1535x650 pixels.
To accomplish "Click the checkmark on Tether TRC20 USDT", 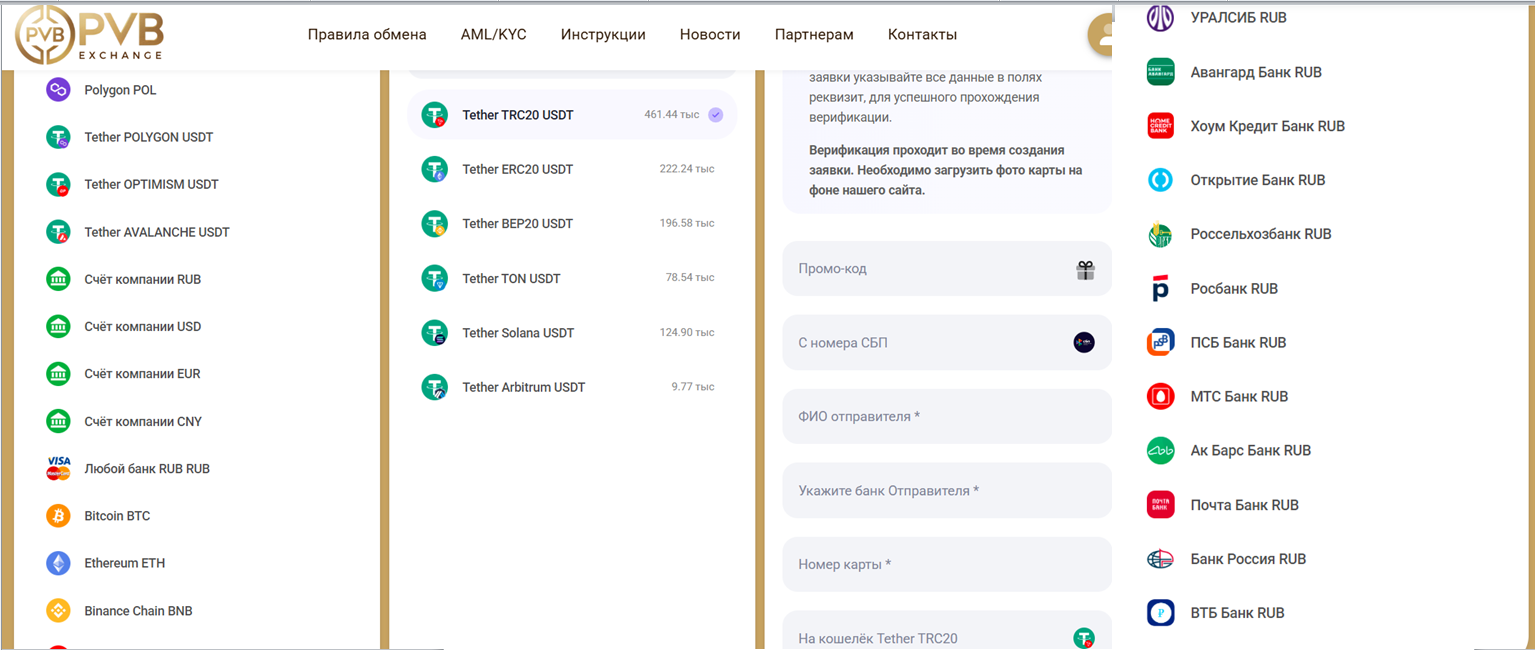I will pos(715,115).
